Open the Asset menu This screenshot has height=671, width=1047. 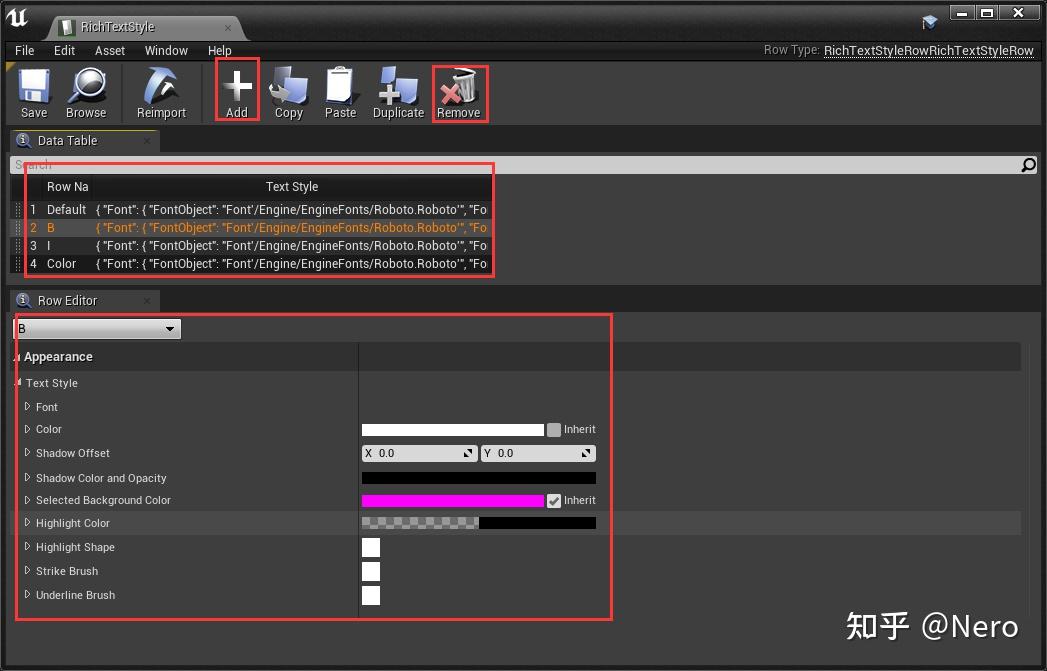click(109, 50)
